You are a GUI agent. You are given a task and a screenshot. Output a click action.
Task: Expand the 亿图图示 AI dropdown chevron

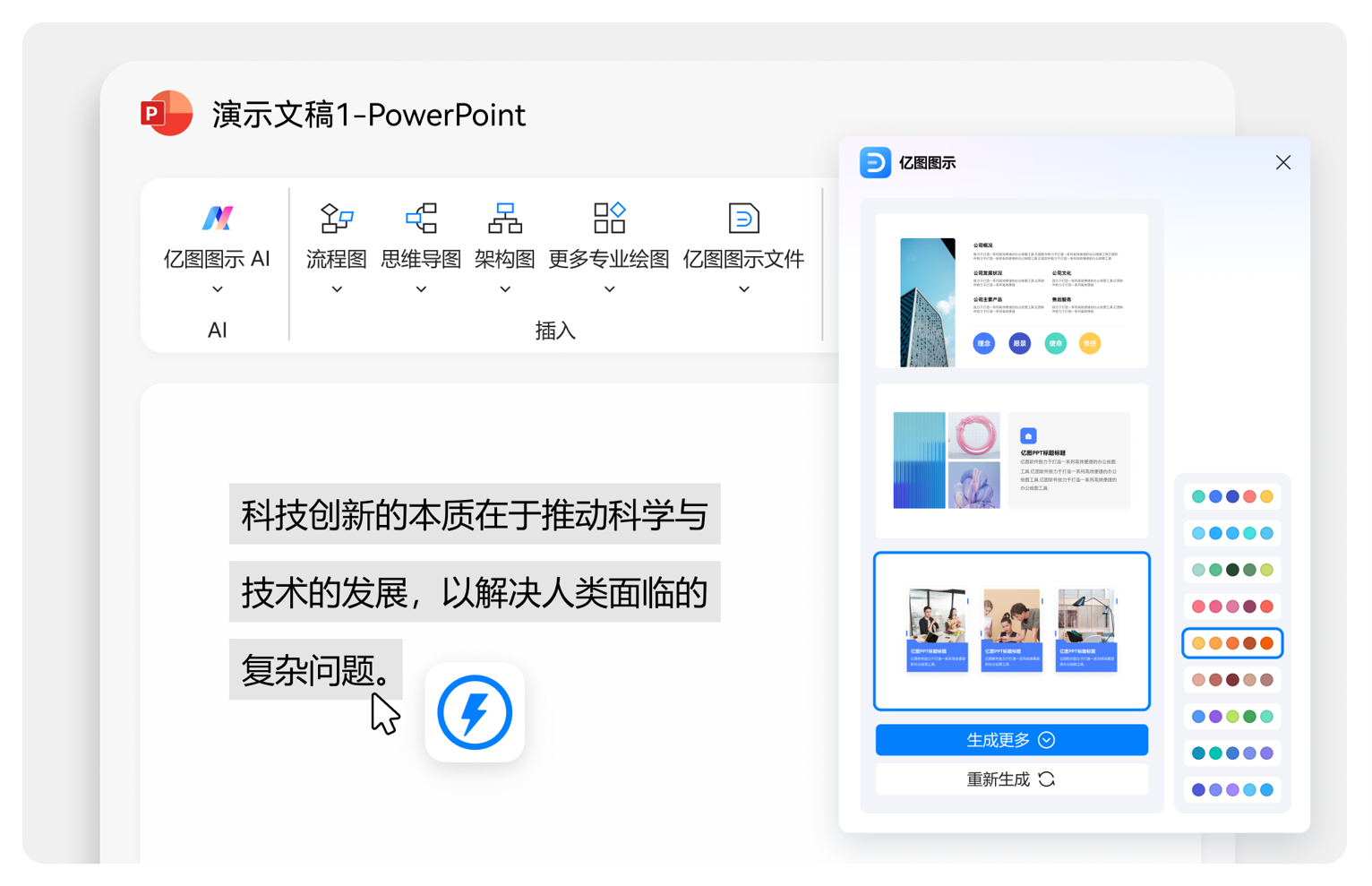tap(217, 288)
